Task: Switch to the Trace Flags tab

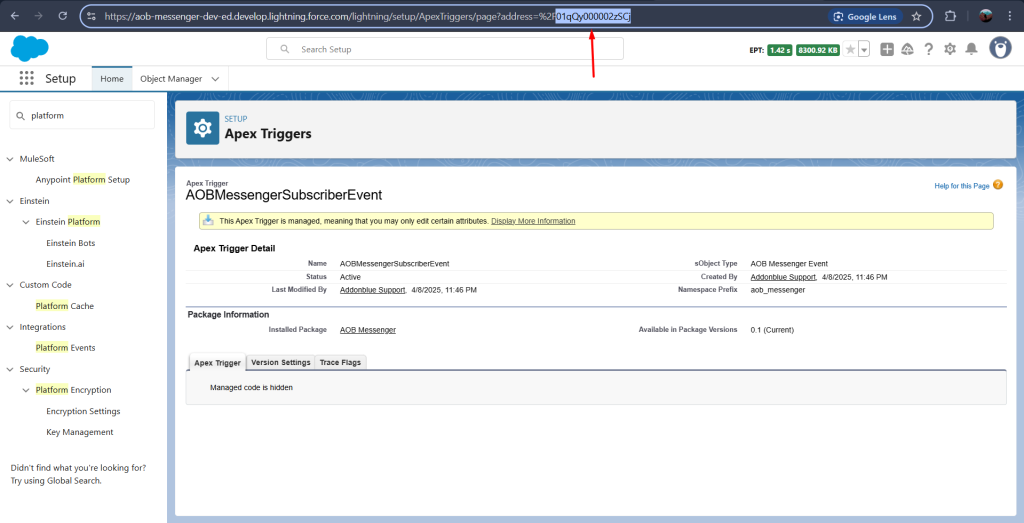Action: (340, 362)
